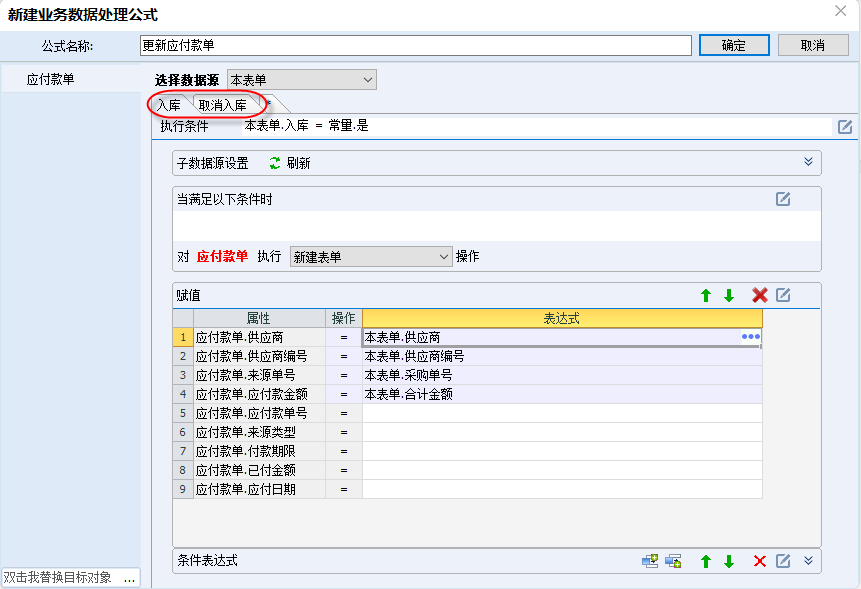Viewport: 861px width, 589px height.
Task: Click the ellipsis button in row 1 expression
Action: [751, 337]
